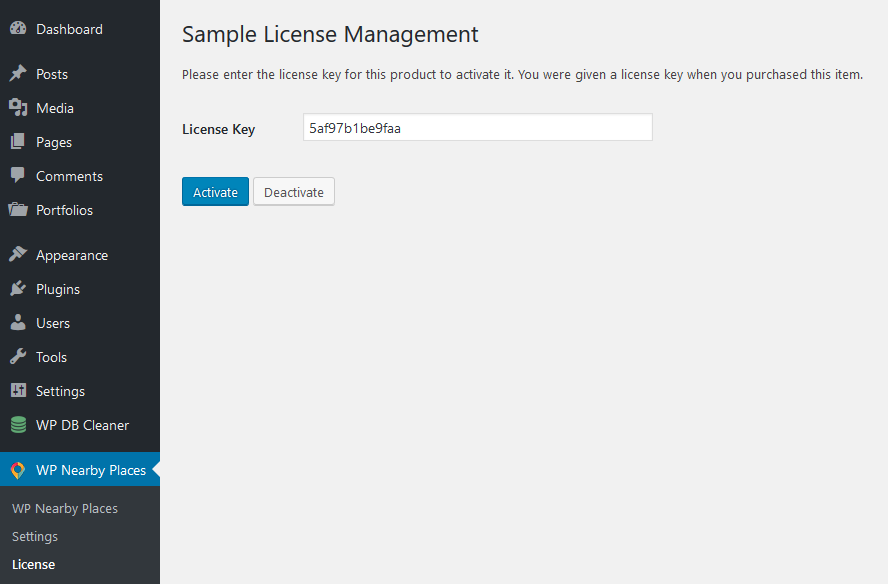The image size is (888, 584).
Task: Click the WP Nearby Places map pin icon
Action: (x=18, y=470)
